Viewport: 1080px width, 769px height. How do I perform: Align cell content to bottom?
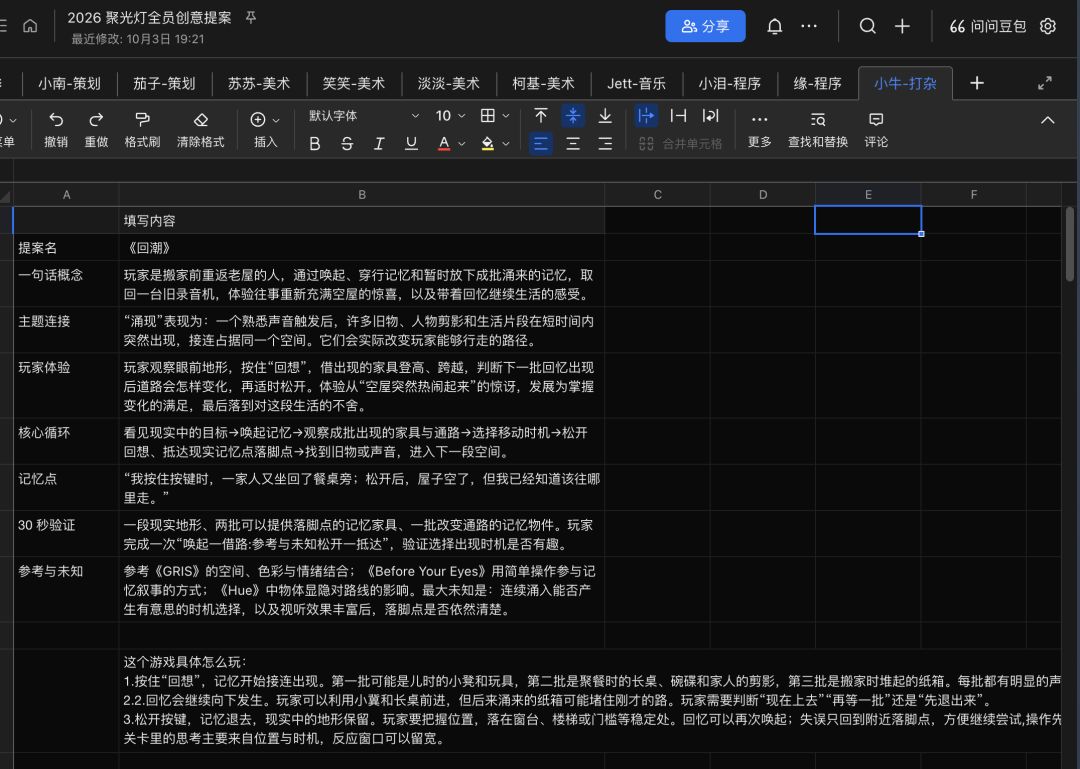click(605, 116)
